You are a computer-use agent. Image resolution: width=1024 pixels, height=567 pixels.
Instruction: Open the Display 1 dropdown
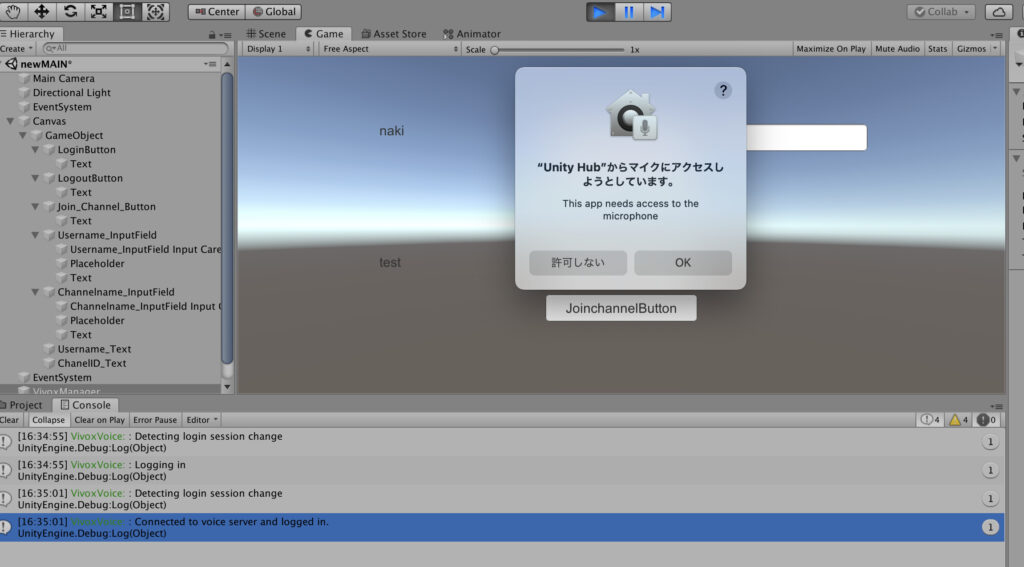[278, 49]
